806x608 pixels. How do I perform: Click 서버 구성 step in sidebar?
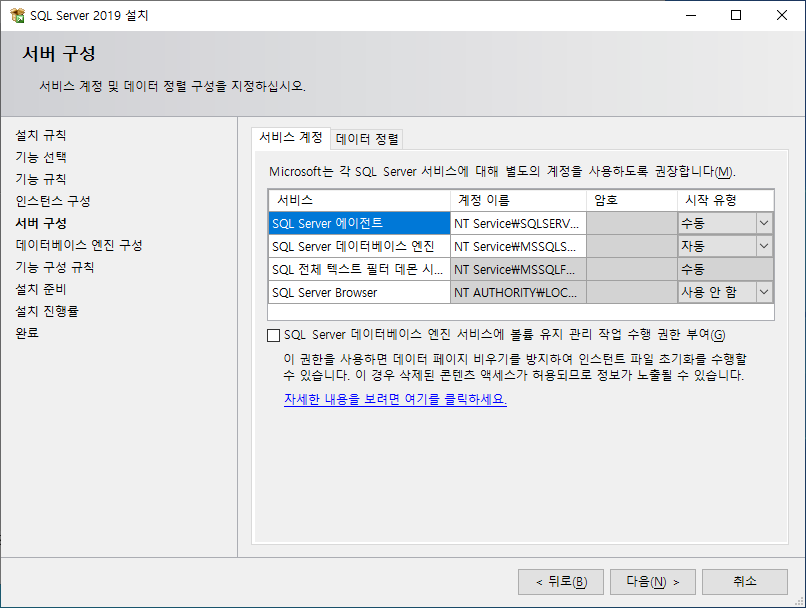(41, 224)
